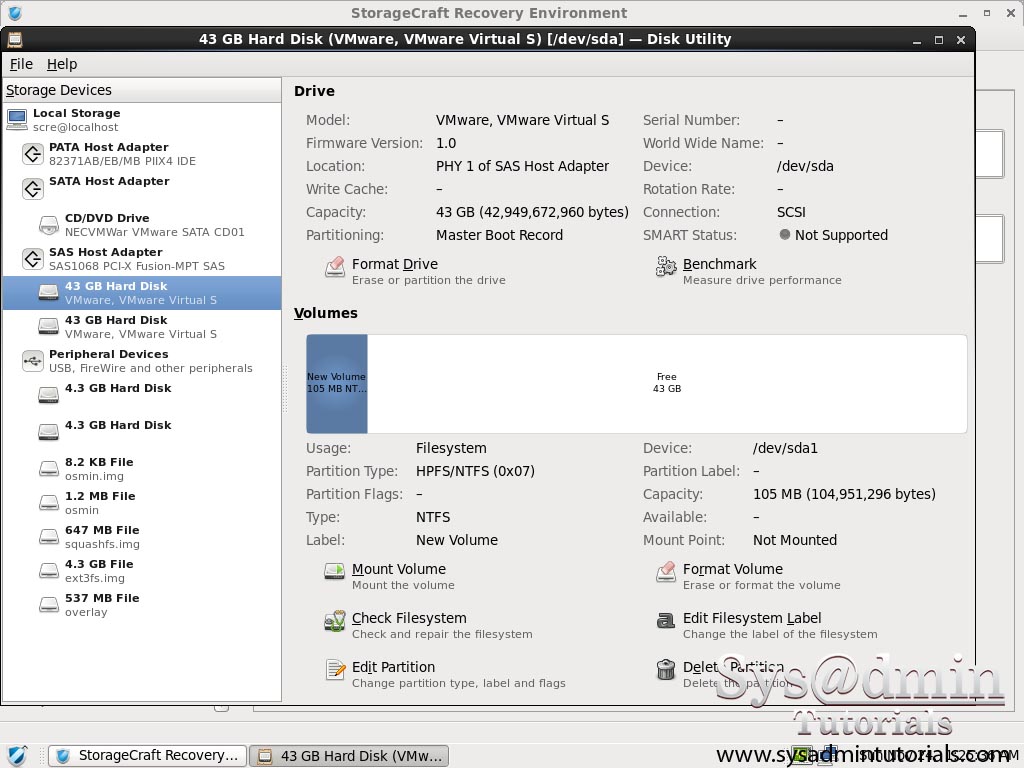The height and width of the screenshot is (768, 1024).
Task: Run the Benchmark action label
Action: 719,264
